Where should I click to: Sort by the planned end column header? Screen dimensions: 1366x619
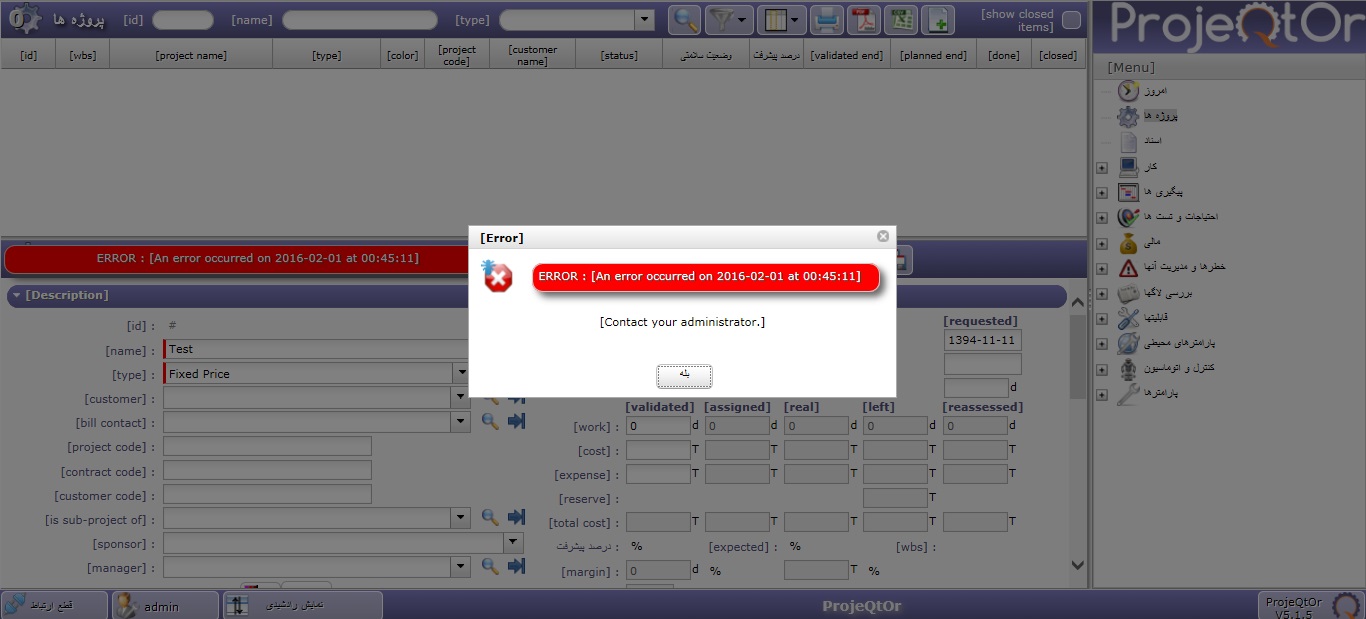(933, 55)
